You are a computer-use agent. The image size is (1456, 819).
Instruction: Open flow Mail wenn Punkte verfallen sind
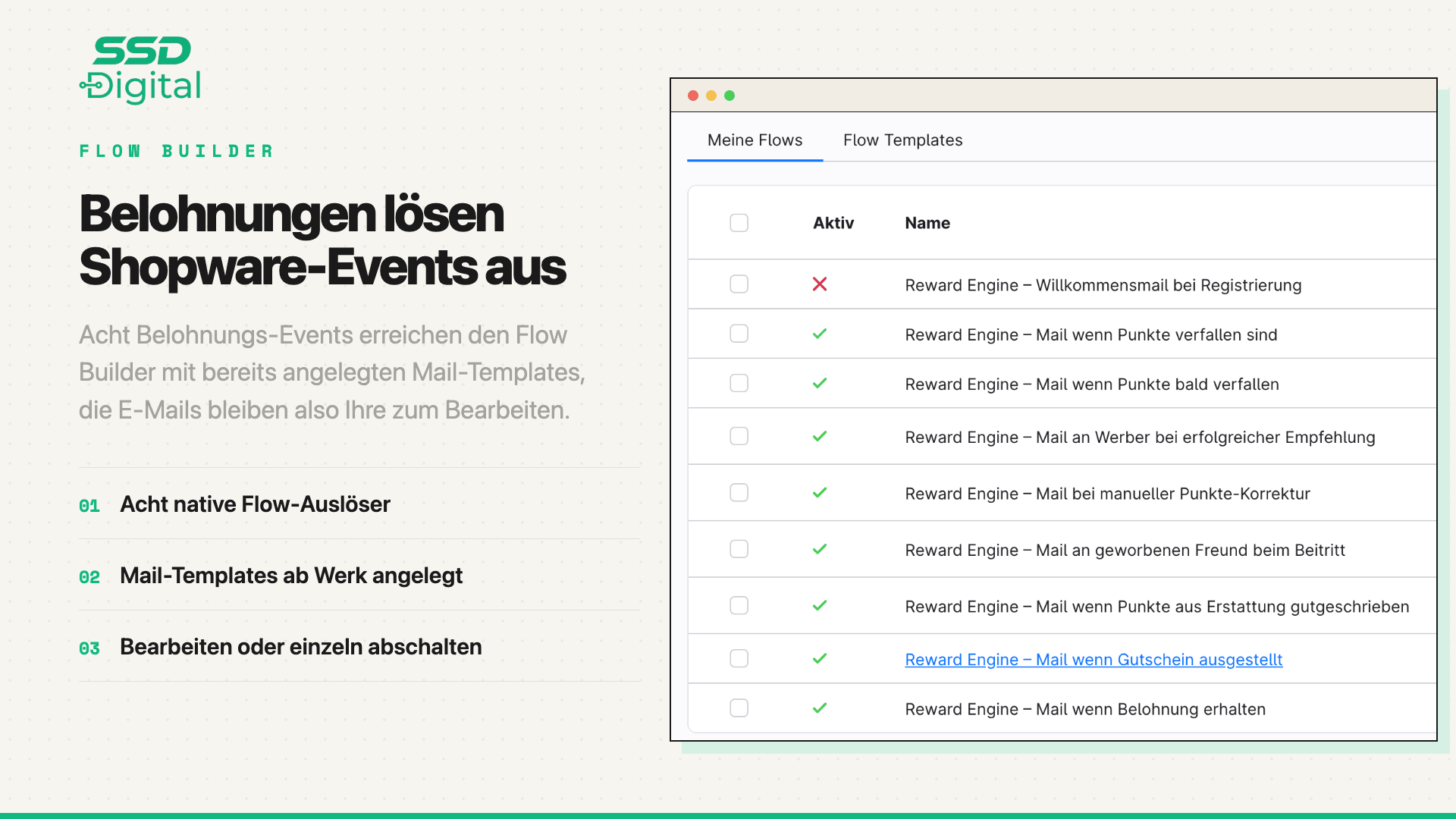coord(1091,334)
